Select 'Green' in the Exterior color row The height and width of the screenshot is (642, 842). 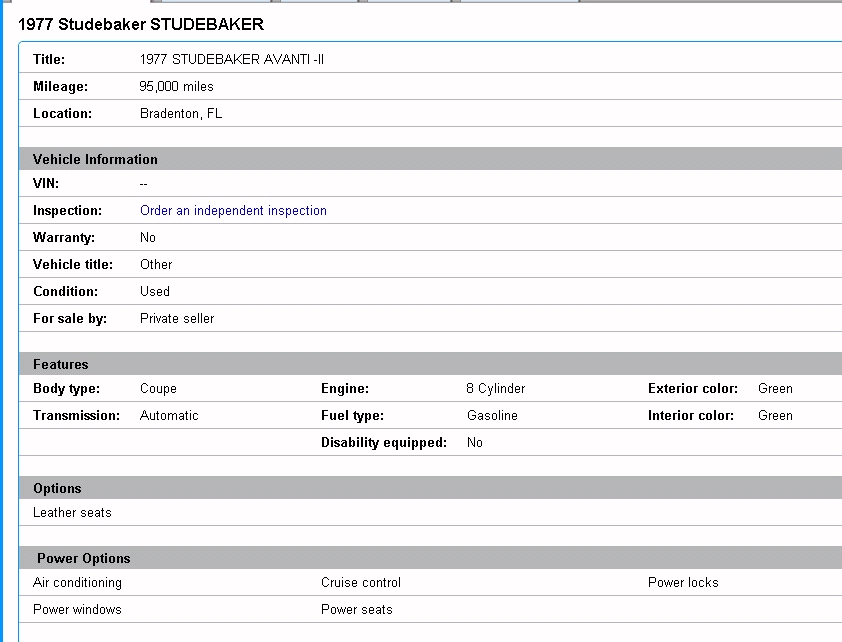(775, 388)
